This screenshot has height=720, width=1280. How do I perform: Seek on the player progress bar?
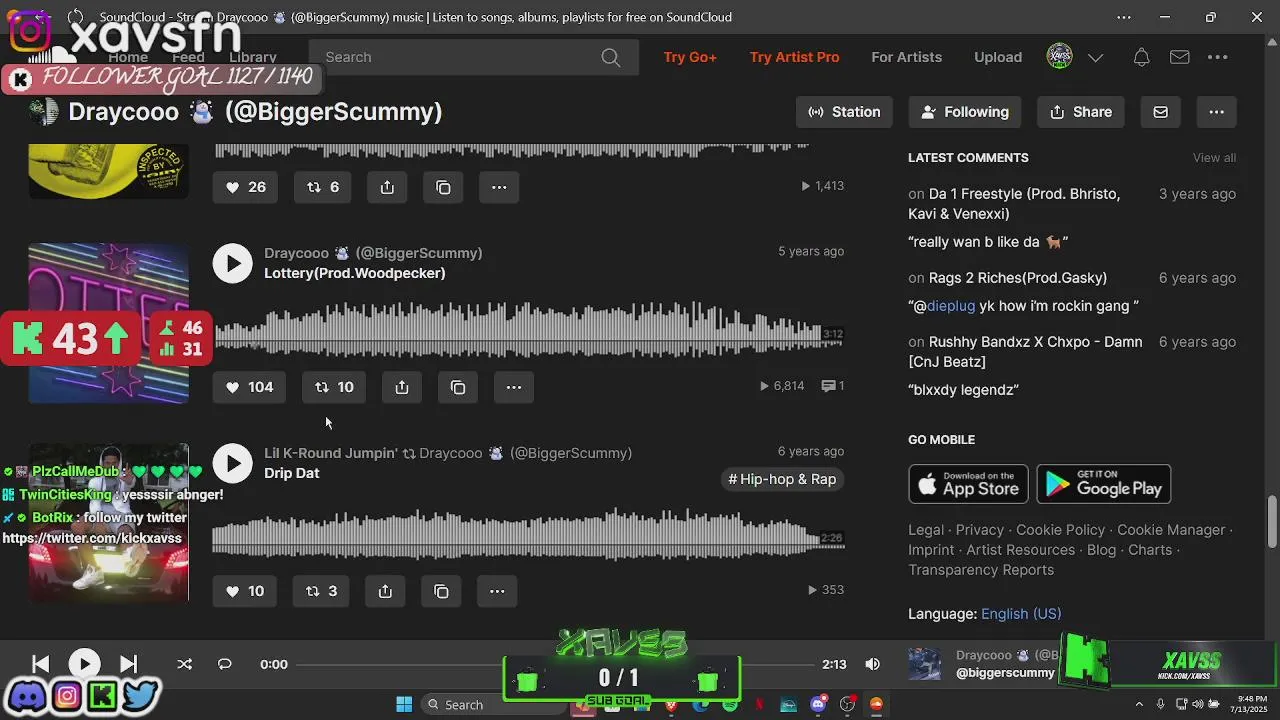pos(555,664)
